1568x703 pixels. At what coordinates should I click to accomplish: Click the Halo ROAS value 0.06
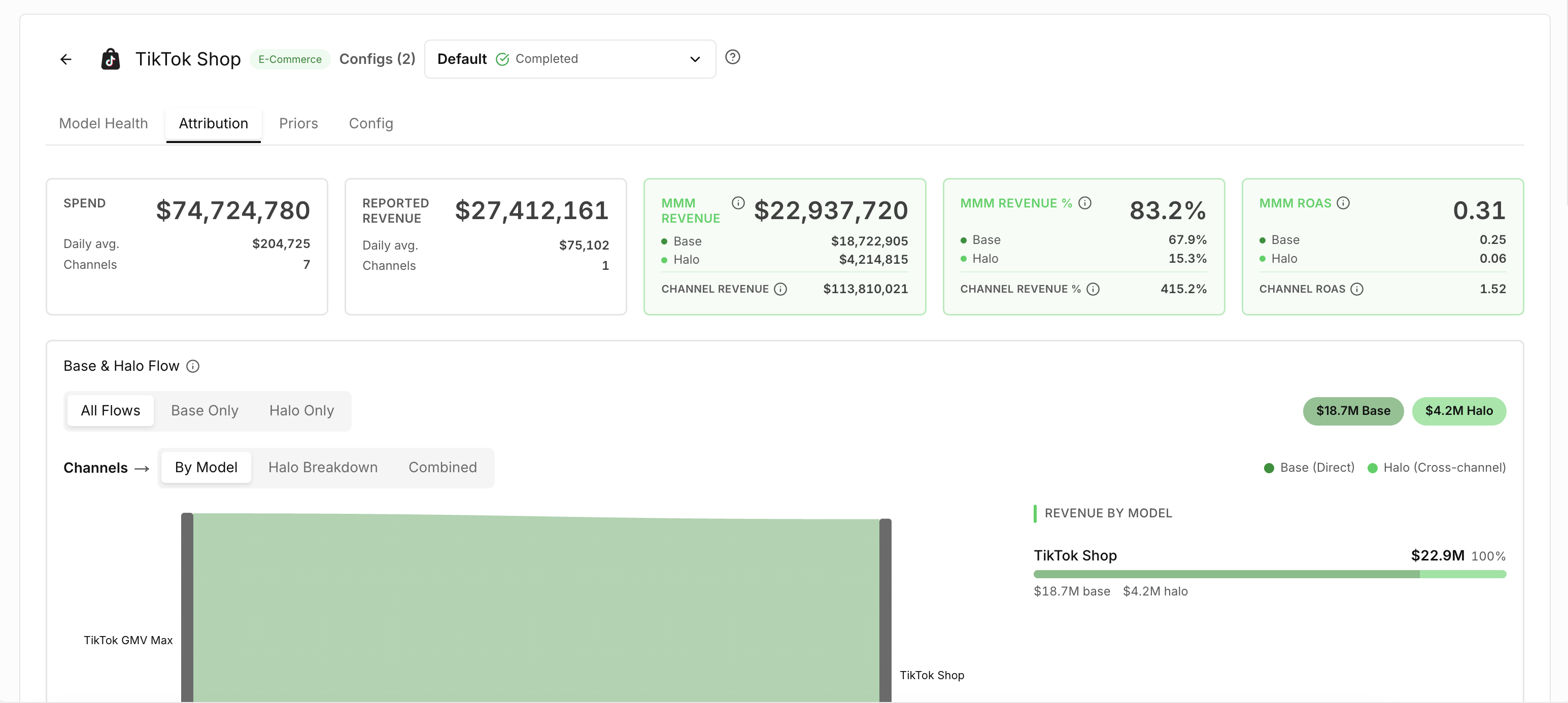[1493, 259]
